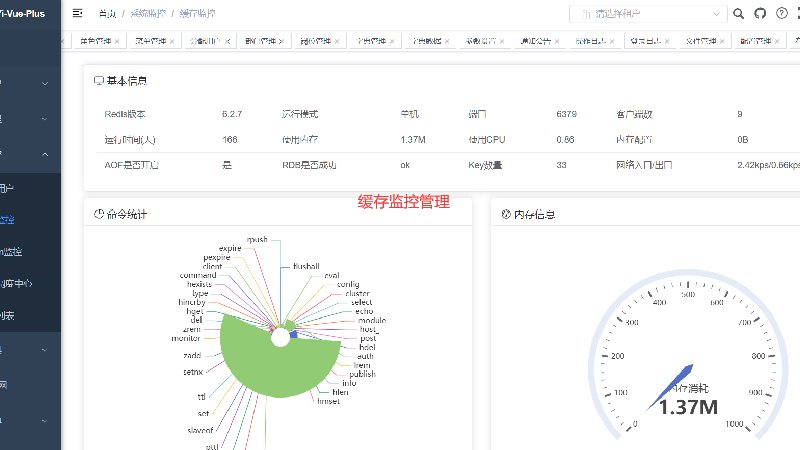Screen dimensions: 800x450
Task: Click the flushall pie label
Action: (306, 266)
